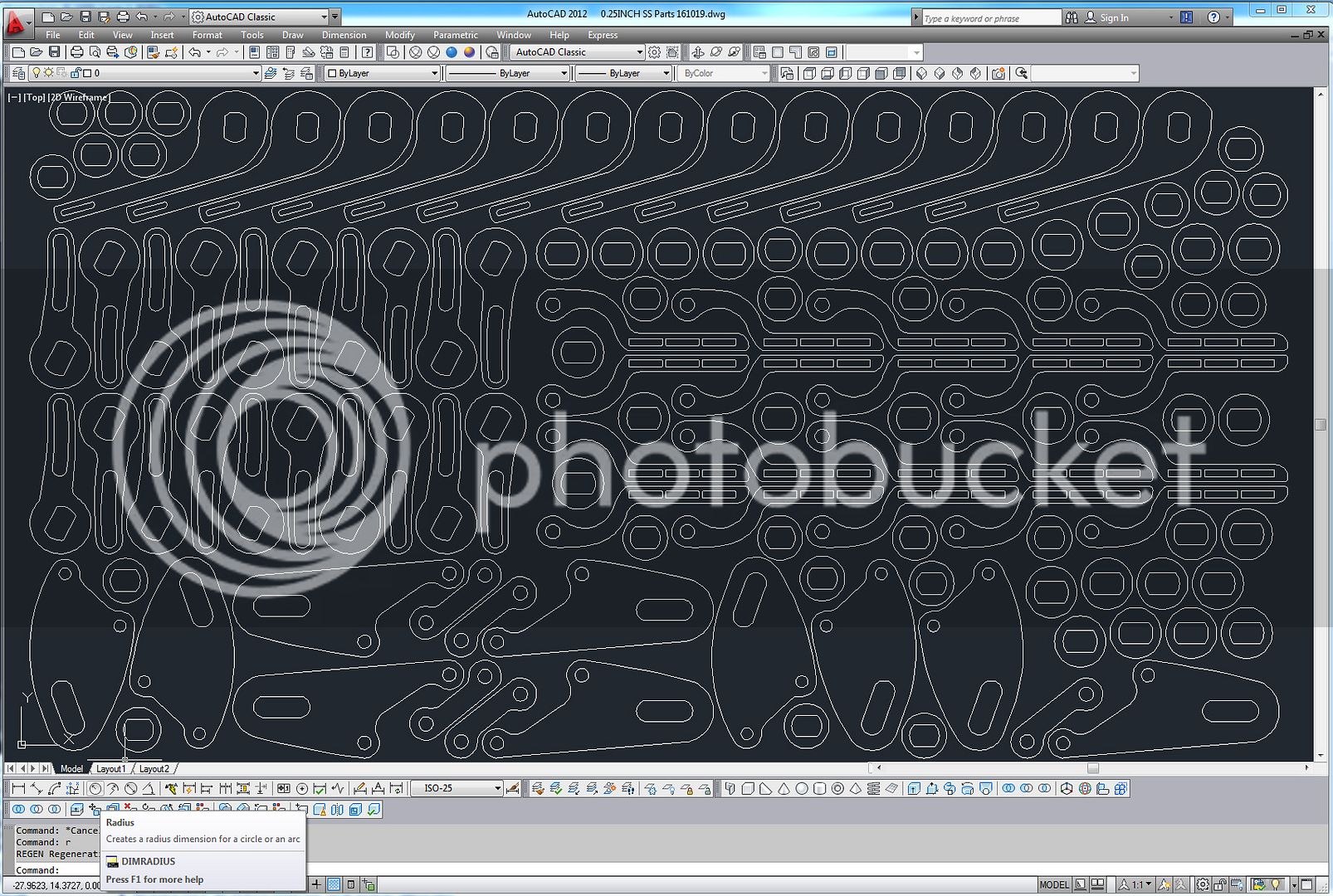1333x896 pixels.
Task: Select the 3D Rotate gizmo tool
Action: pyautogui.click(x=1084, y=788)
